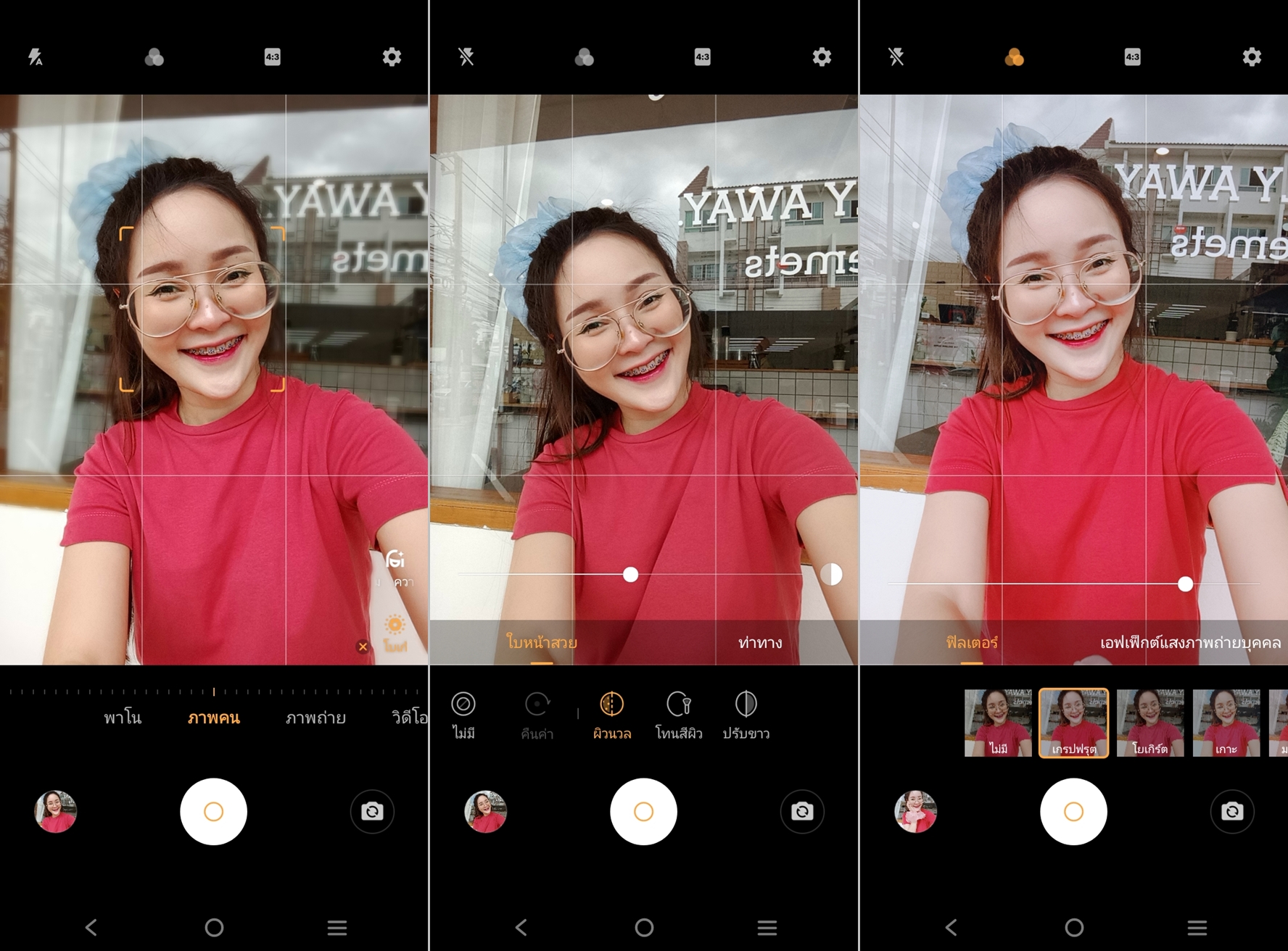Close active orange filters icon in right screen
1288x951 pixels.
click(1014, 57)
